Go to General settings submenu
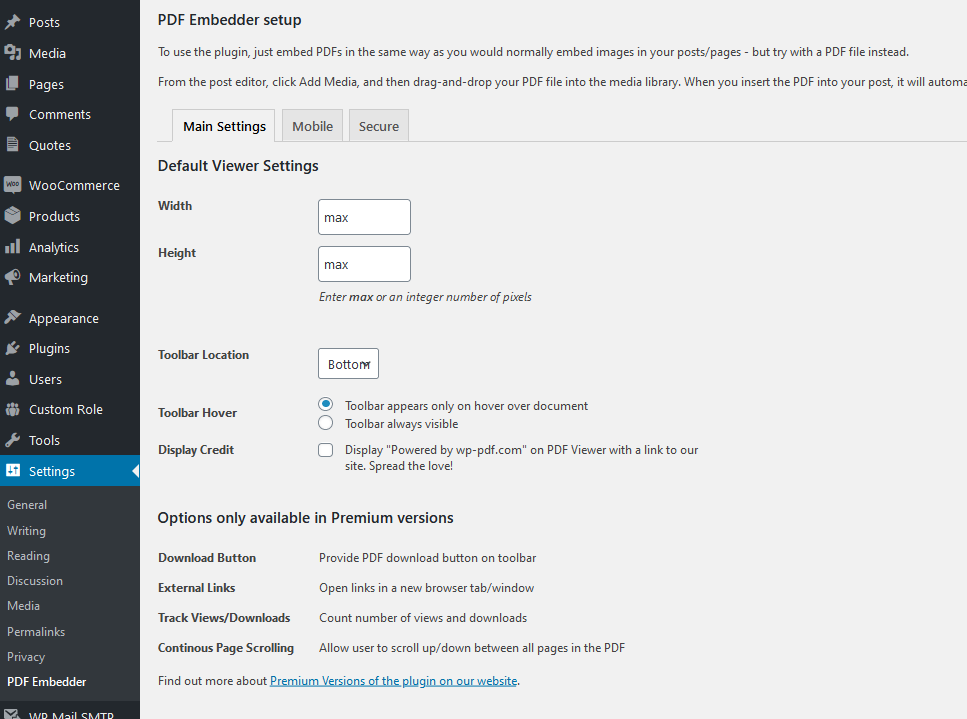The height and width of the screenshot is (719, 967). point(27,504)
